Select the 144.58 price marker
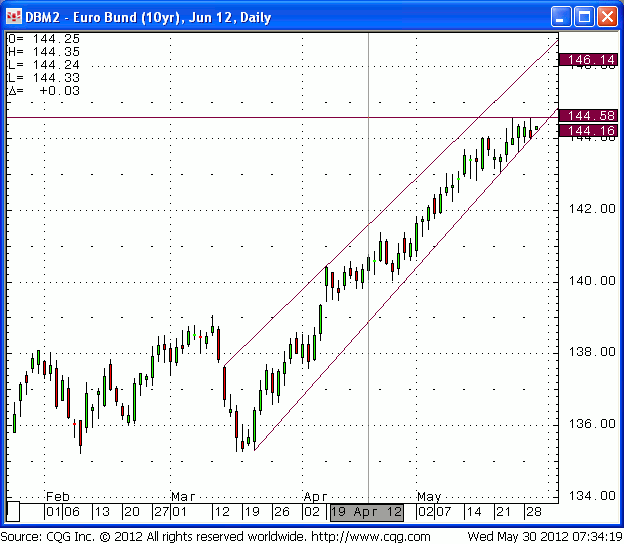This screenshot has width=624, height=544. tap(590, 116)
